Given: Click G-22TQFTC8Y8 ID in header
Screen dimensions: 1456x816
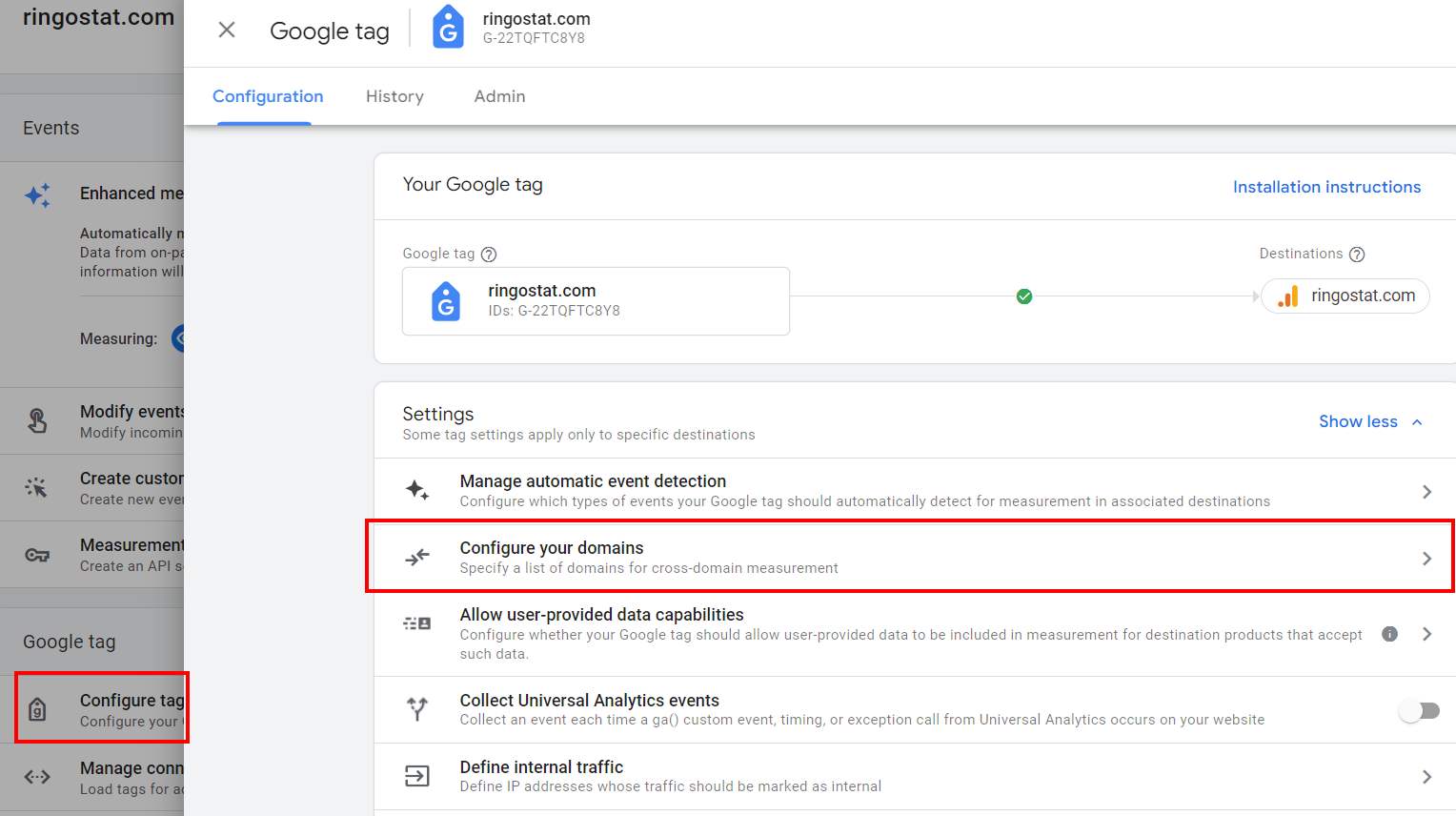Looking at the screenshot, I should 534,38.
